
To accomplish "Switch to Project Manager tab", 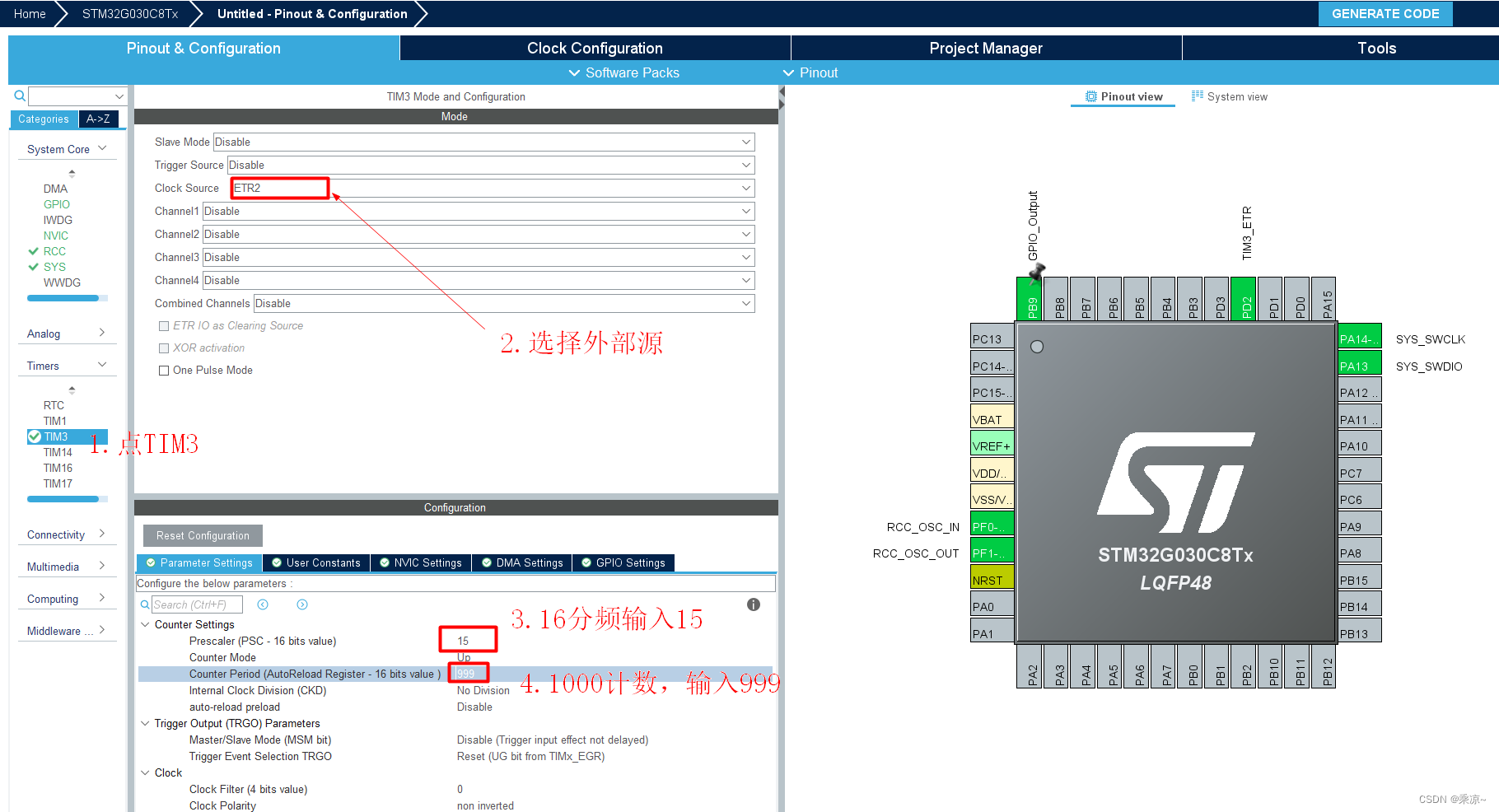I will pos(986,48).
